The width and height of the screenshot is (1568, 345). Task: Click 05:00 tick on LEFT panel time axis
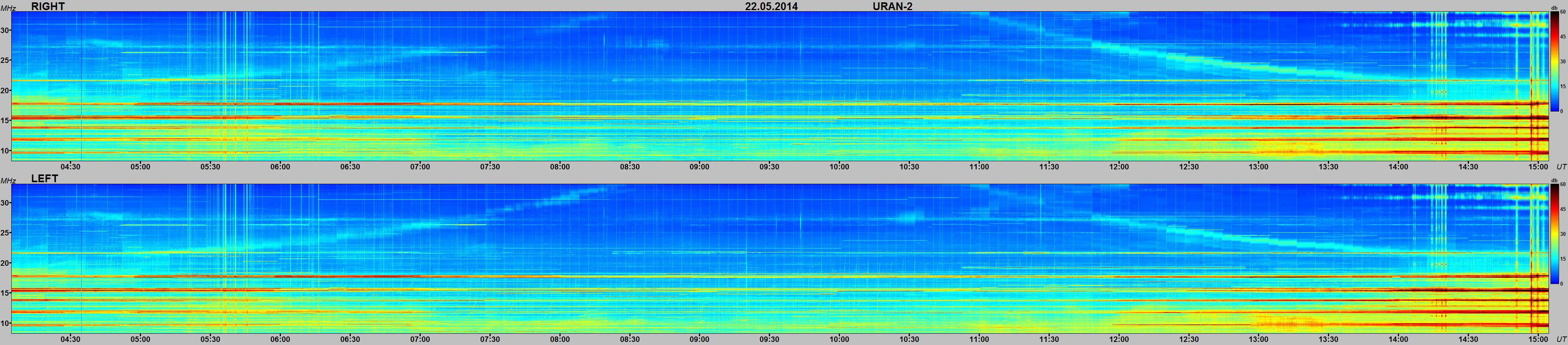tap(140, 340)
